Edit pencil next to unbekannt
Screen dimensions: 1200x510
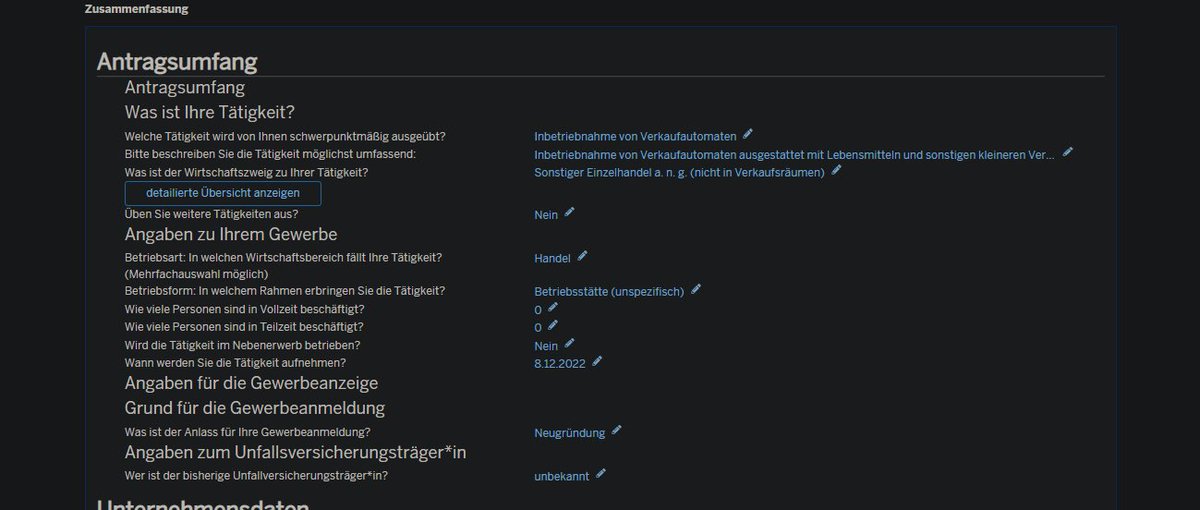pos(601,474)
